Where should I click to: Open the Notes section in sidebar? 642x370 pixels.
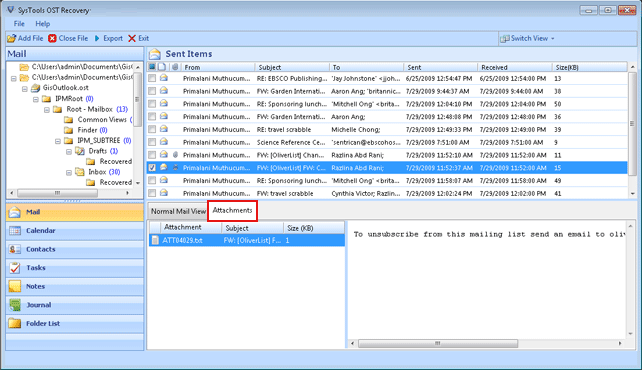75,287
